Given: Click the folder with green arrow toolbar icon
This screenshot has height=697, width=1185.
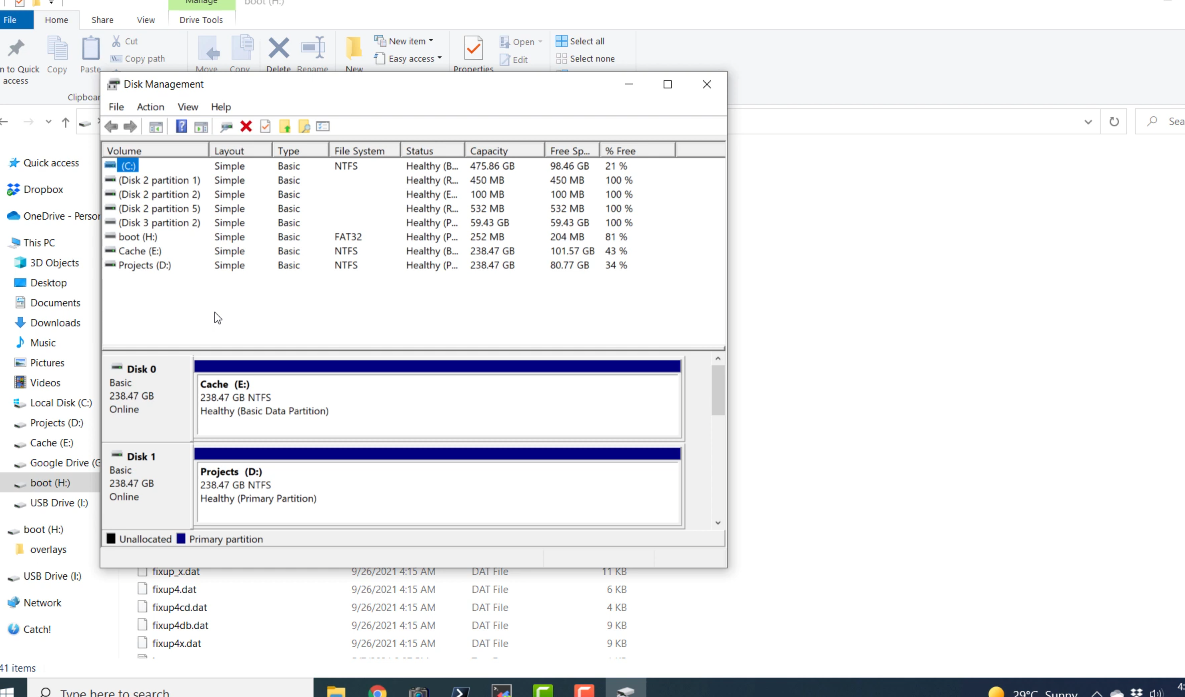Looking at the screenshot, I should click(x=285, y=126).
